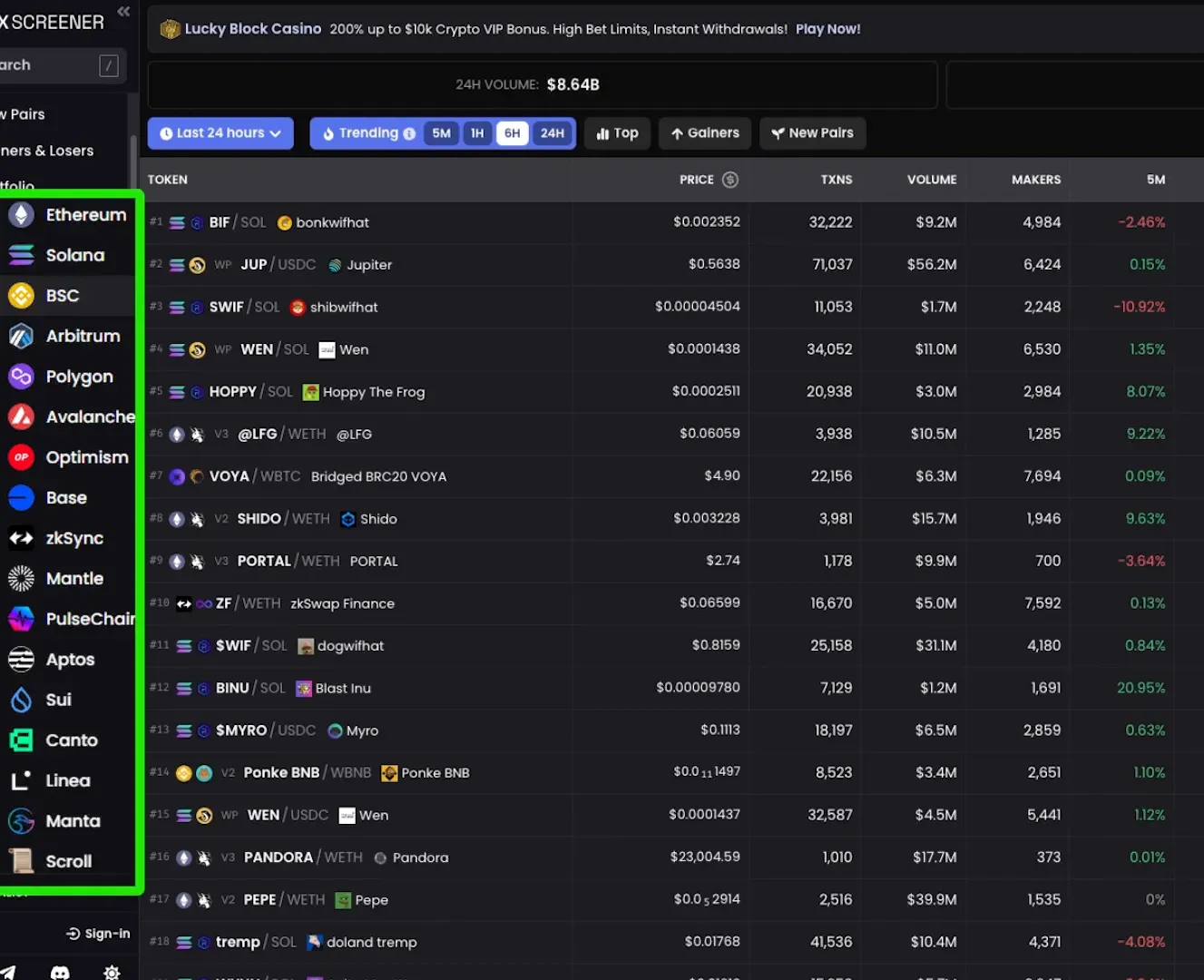Select the Ethereum chain icon
Image resolution: width=1204 pixels, height=980 pixels.
coord(21,214)
